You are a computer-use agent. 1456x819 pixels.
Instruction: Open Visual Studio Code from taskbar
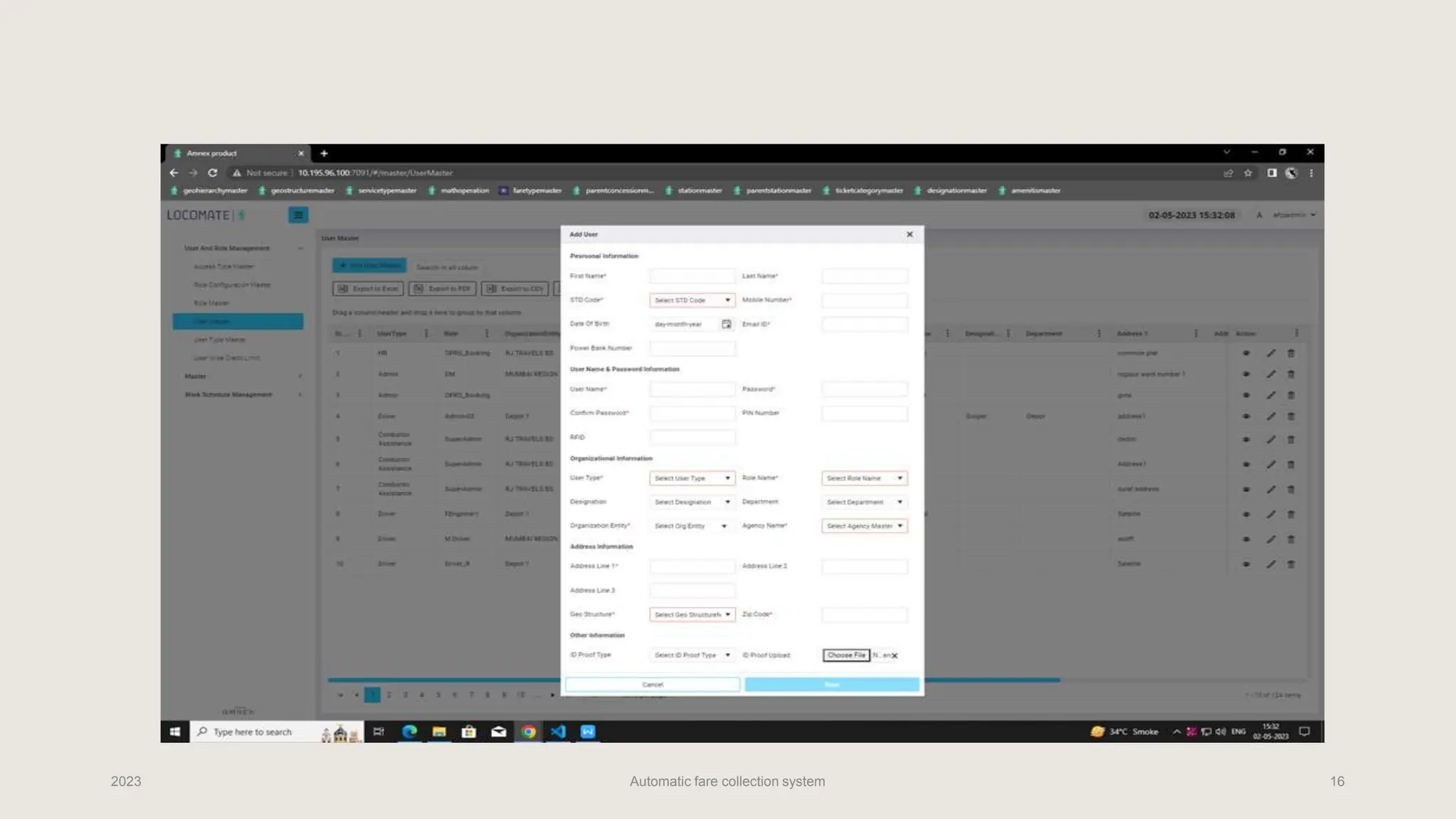coord(558,732)
